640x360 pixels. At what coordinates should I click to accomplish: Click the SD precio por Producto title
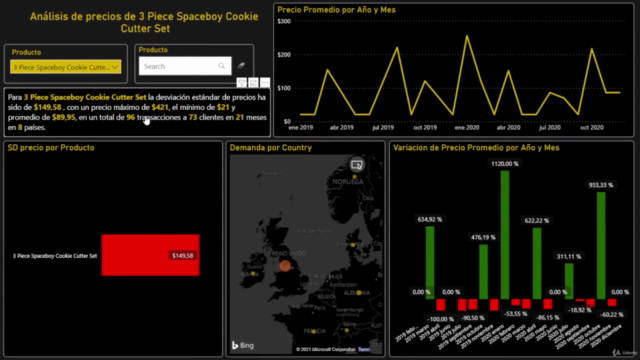click(x=51, y=148)
